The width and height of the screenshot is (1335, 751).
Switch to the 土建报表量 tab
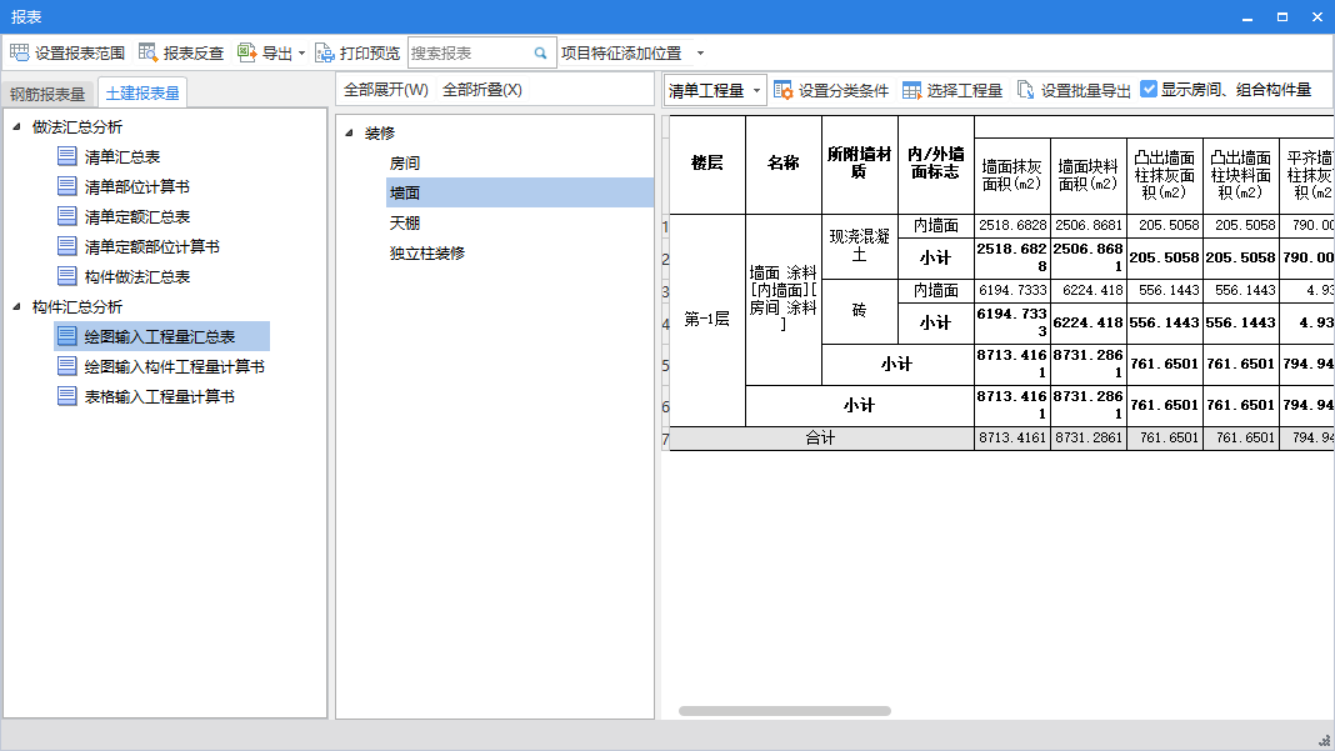(142, 94)
